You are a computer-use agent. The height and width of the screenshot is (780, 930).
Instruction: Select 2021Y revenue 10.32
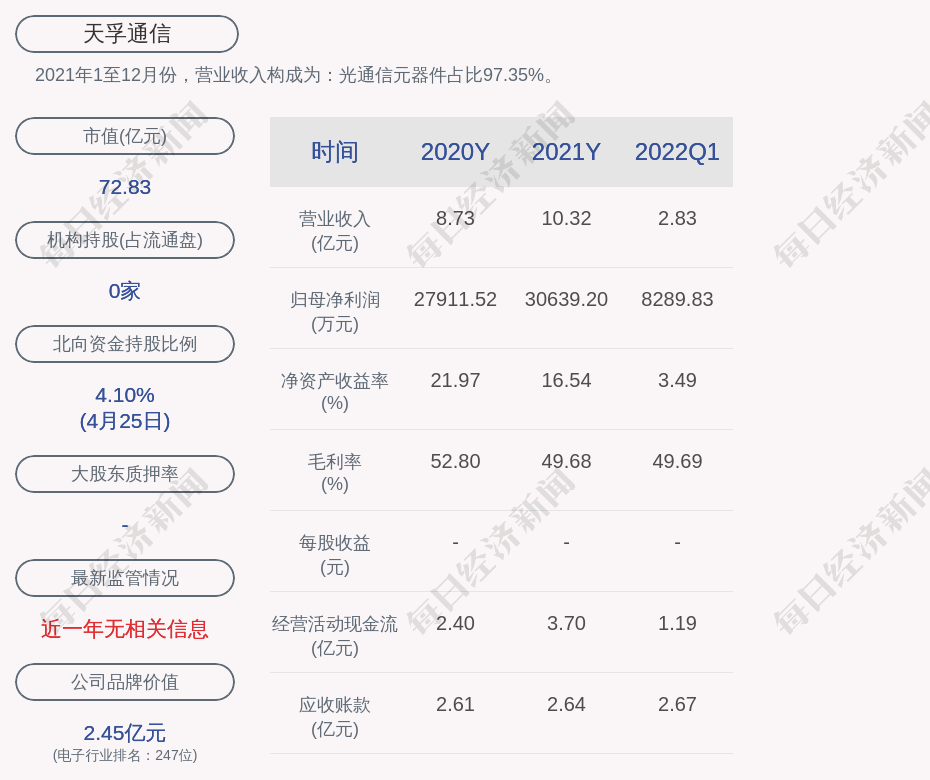[566, 218]
